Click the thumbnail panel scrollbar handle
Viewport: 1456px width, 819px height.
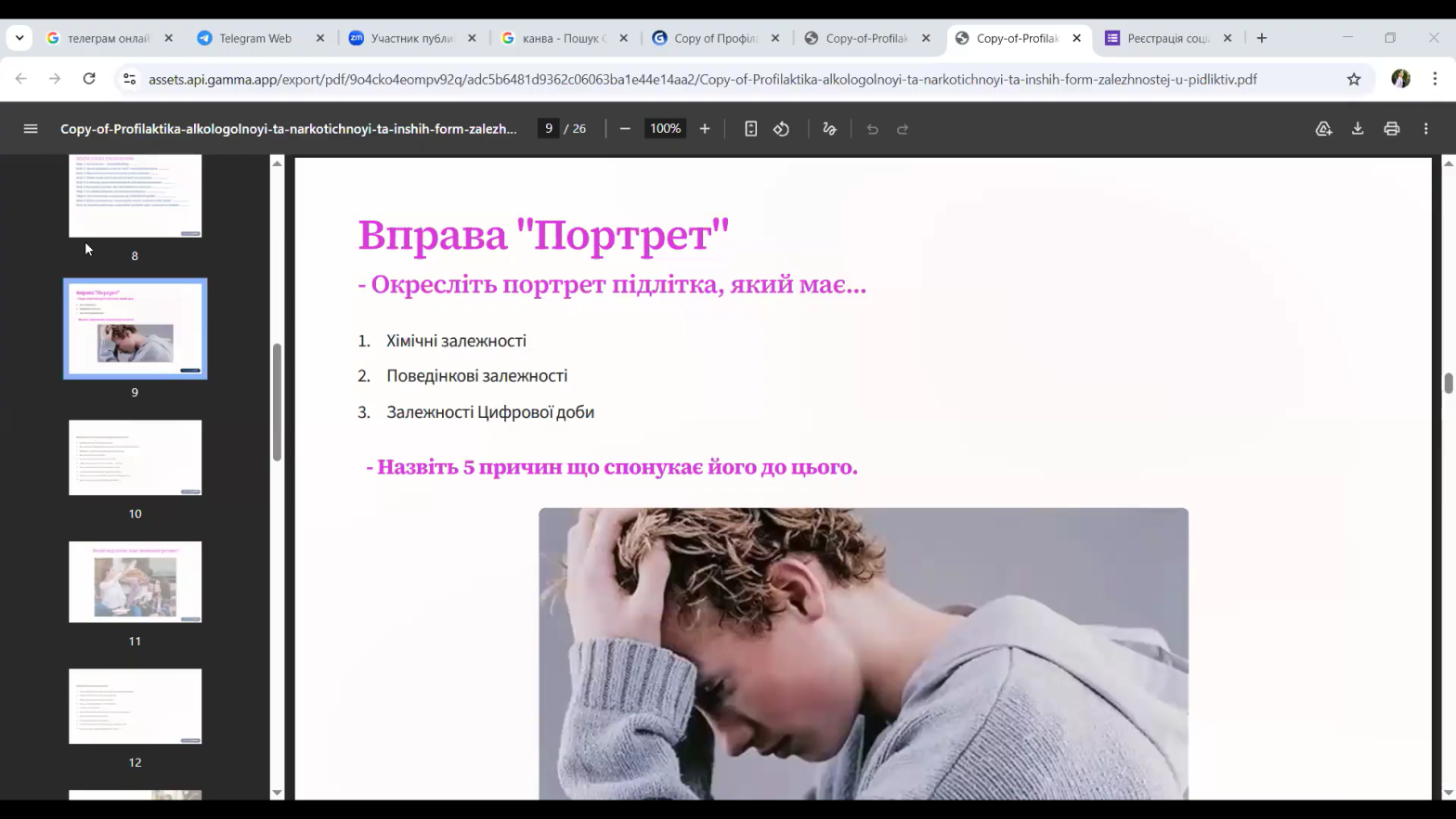277,402
